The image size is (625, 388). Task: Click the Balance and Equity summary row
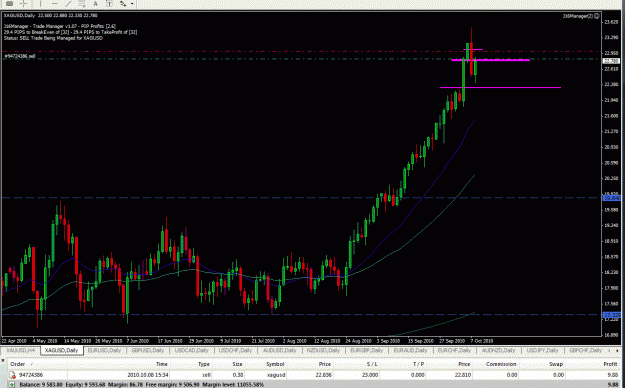coord(312,385)
